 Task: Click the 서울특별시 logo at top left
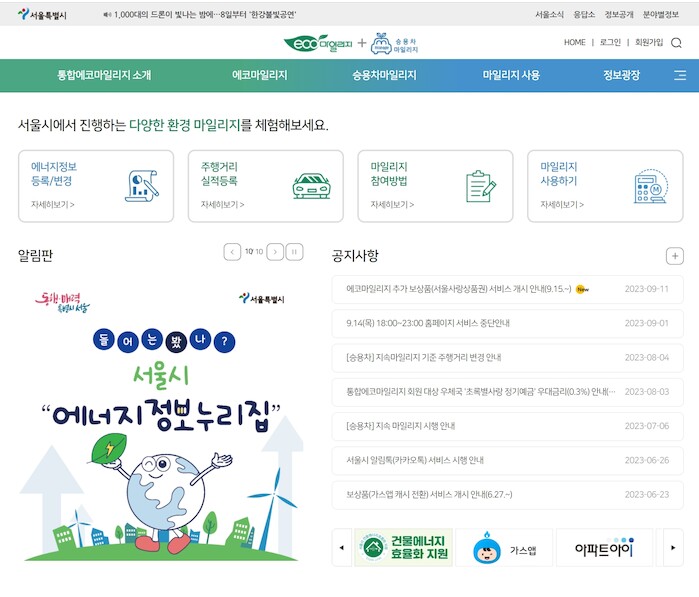[x=42, y=15]
